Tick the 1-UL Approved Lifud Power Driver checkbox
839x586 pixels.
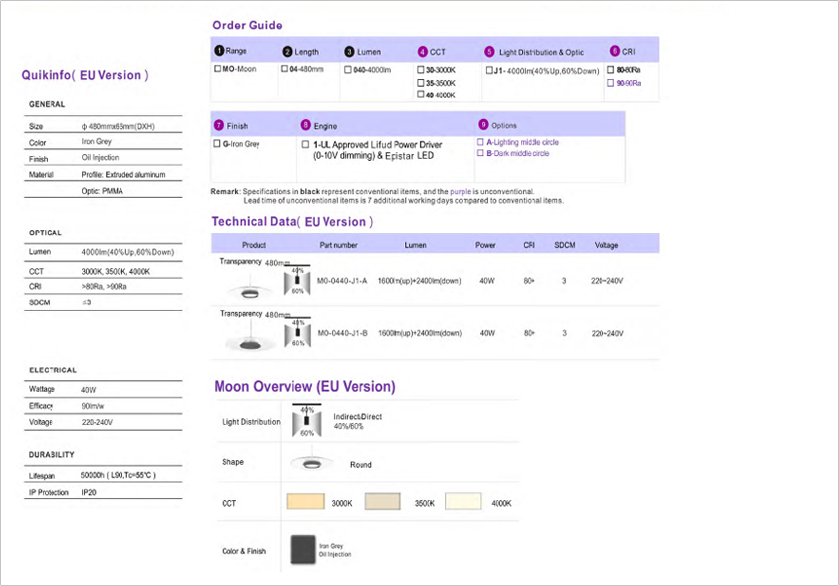[305, 145]
